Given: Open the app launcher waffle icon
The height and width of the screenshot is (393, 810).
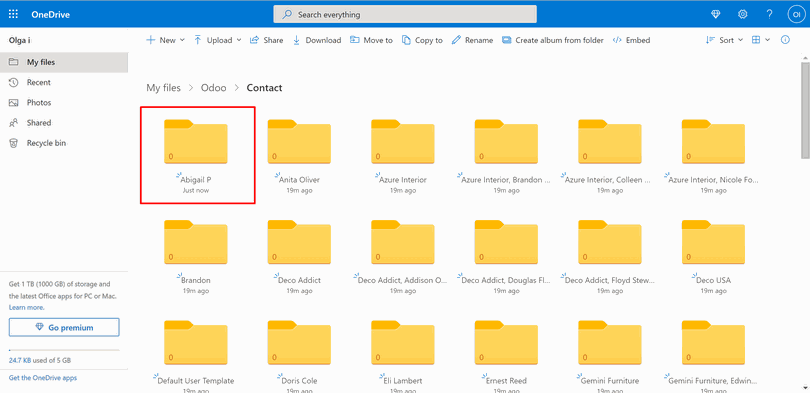Looking at the screenshot, I should (x=13, y=14).
